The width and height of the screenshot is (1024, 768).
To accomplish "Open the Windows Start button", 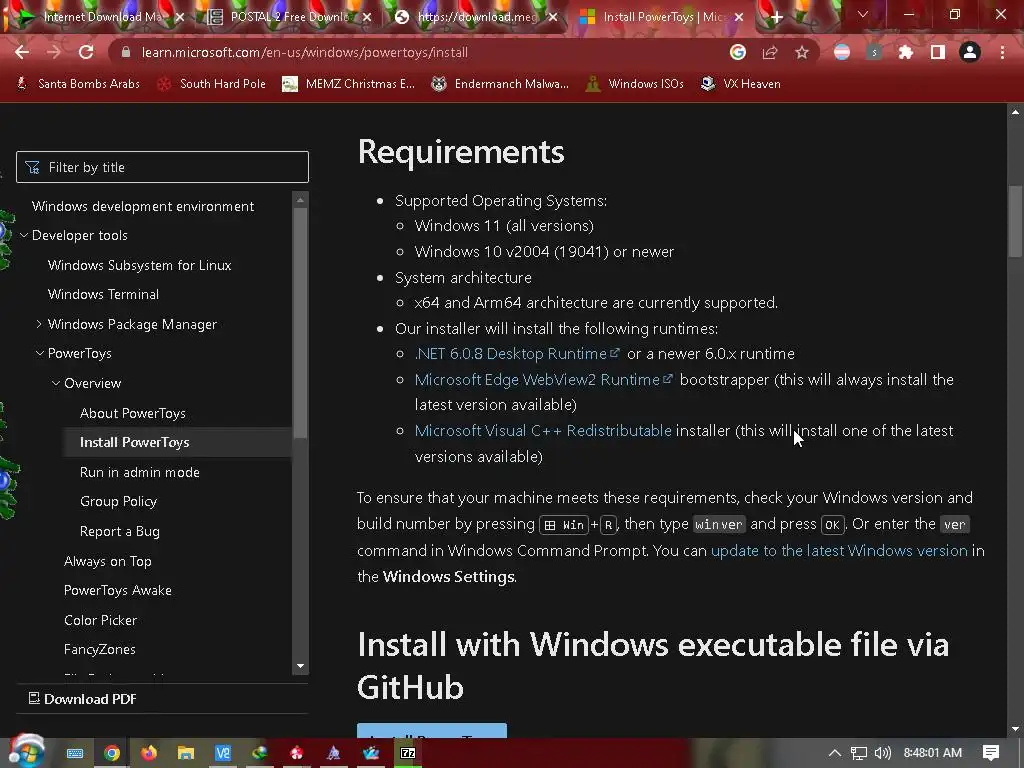I will pyautogui.click(x=26, y=752).
